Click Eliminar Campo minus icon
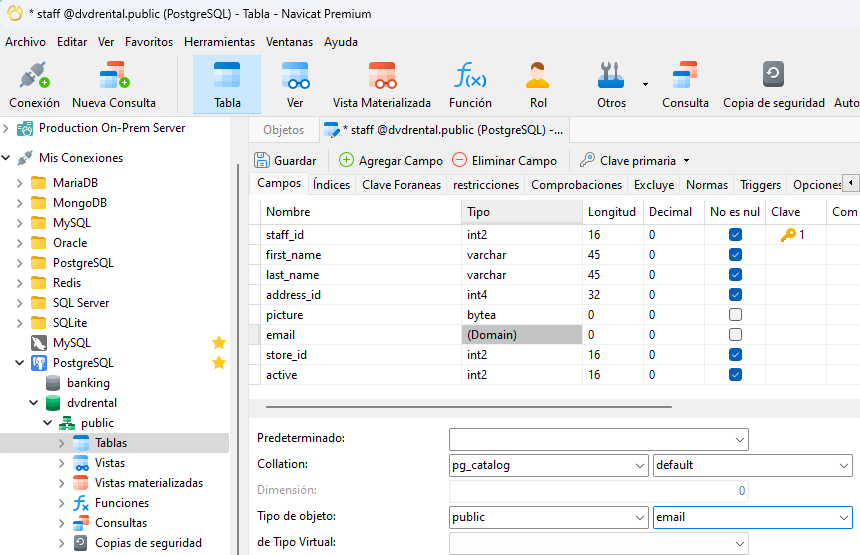Screen dimensions: 860x555 point(460,160)
